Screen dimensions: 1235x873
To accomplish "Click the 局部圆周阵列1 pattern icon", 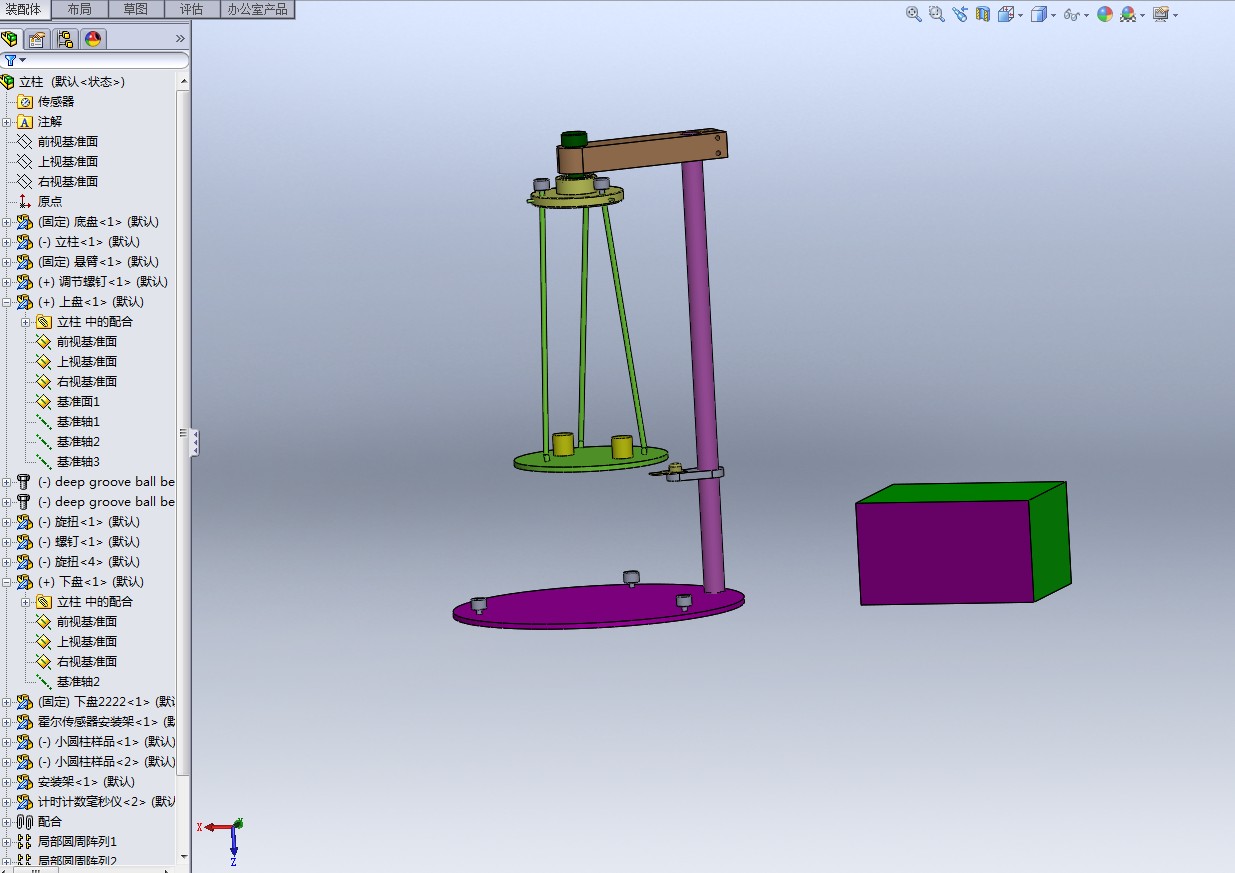I will tap(25, 841).
